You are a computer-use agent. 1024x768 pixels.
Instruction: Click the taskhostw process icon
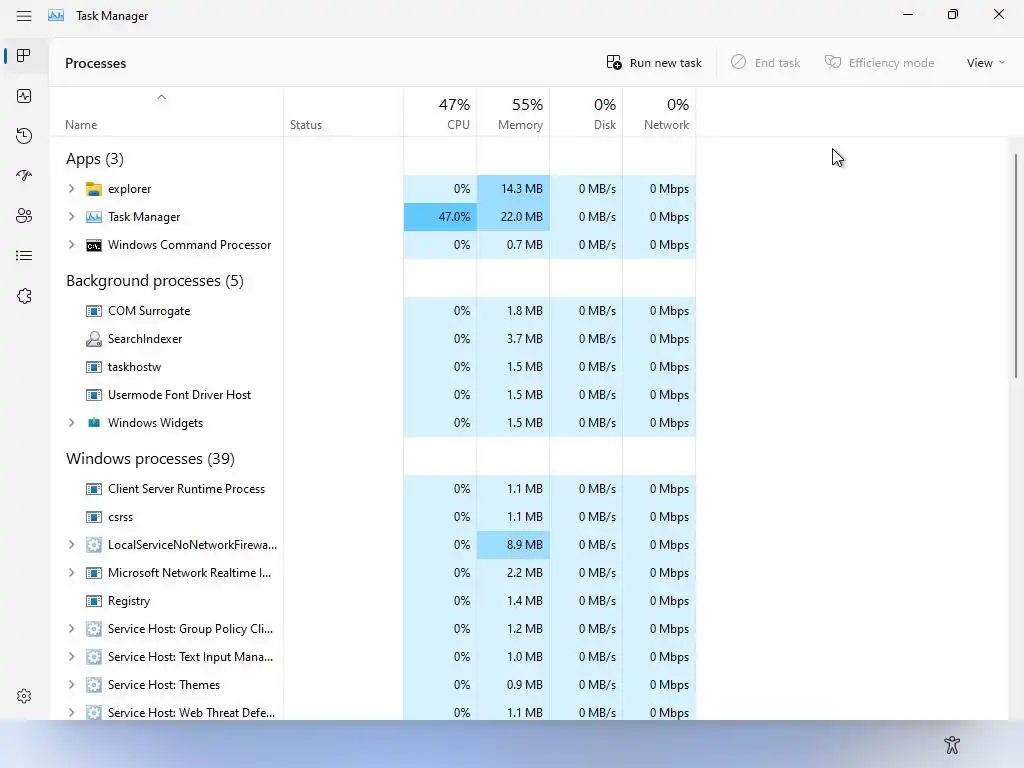point(94,367)
